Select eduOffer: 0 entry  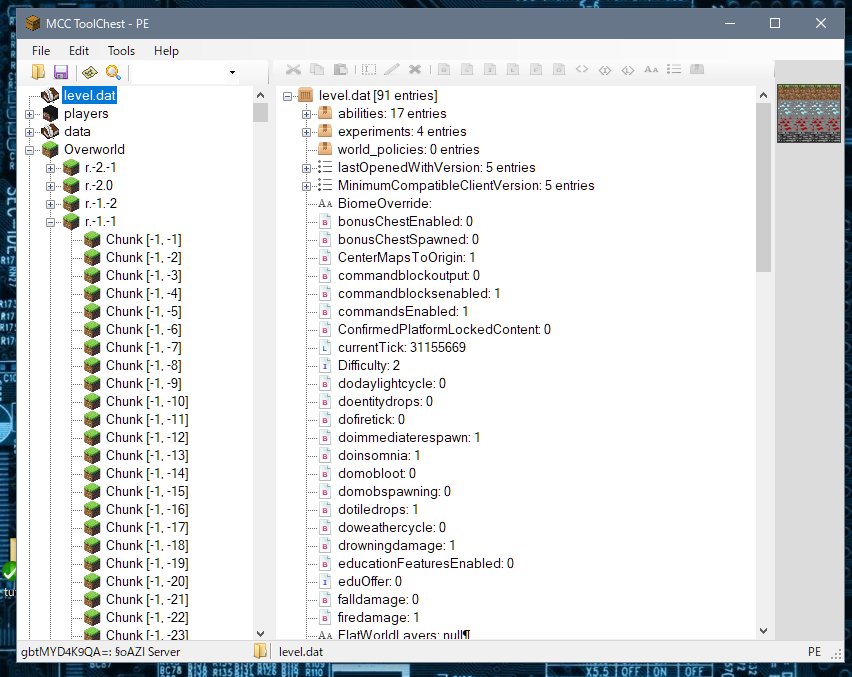coord(369,581)
